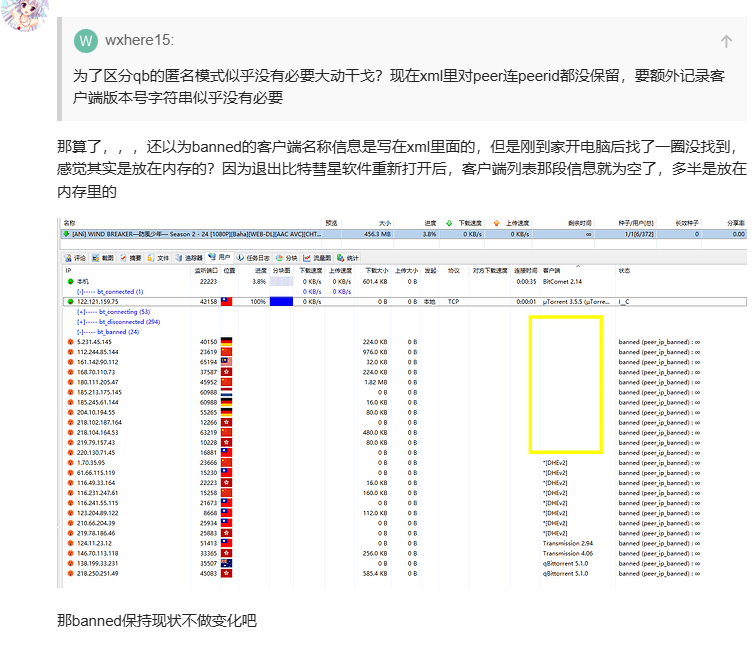Collapse the bt_connected (1) tree node
This screenshot has width=755, height=650.
(80, 291)
